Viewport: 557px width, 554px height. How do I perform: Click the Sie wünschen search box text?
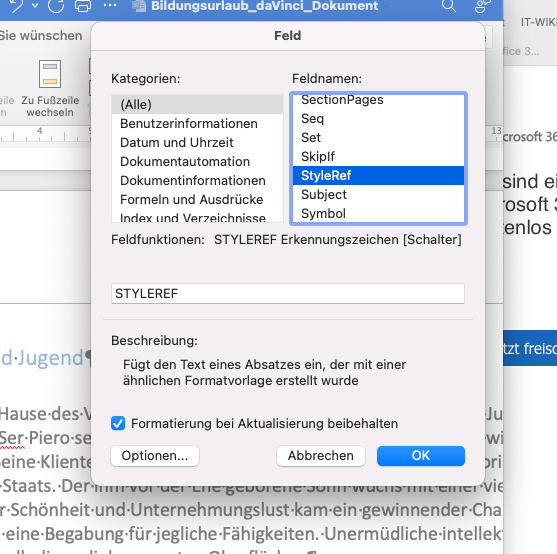[41, 36]
